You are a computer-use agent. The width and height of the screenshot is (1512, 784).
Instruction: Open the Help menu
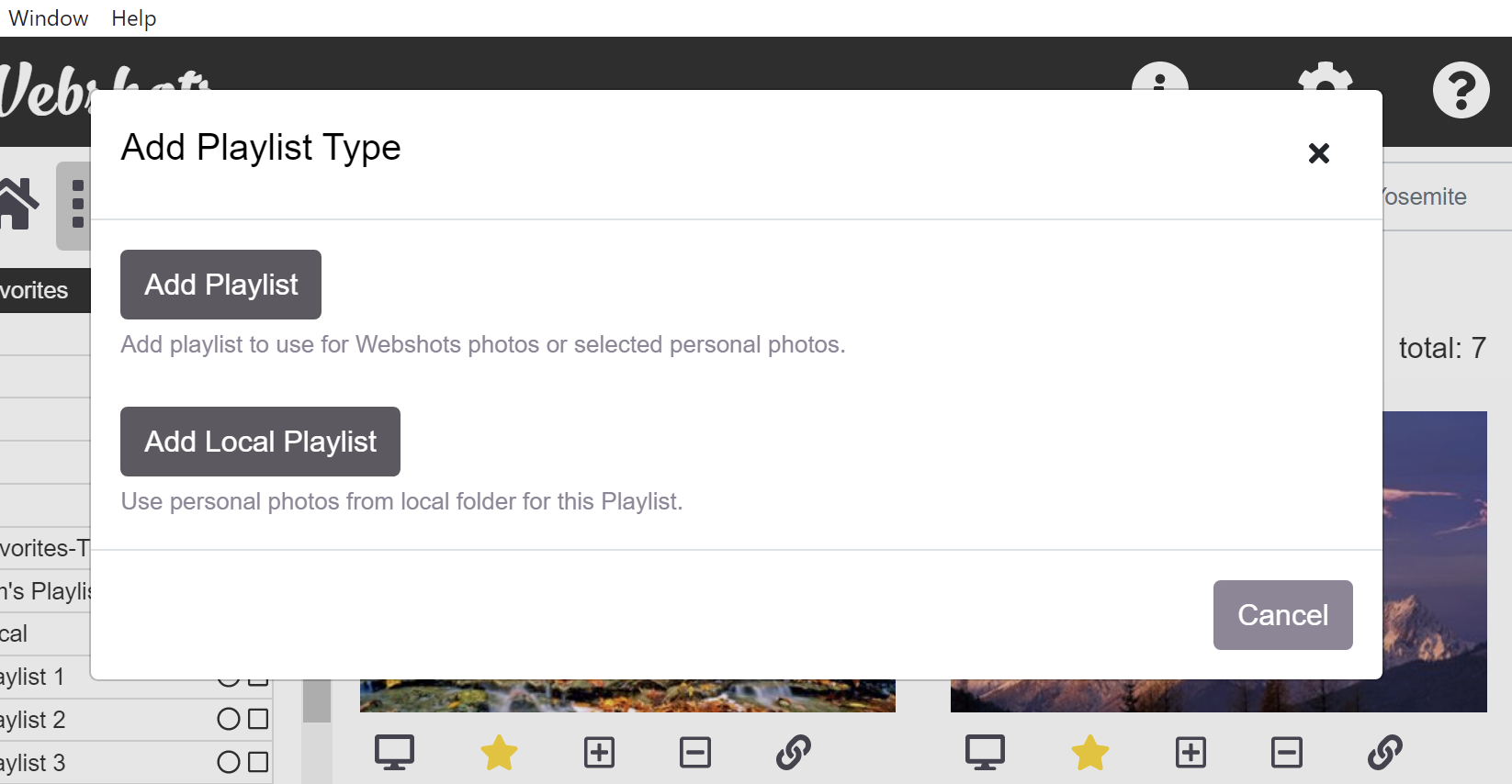pyautogui.click(x=133, y=18)
